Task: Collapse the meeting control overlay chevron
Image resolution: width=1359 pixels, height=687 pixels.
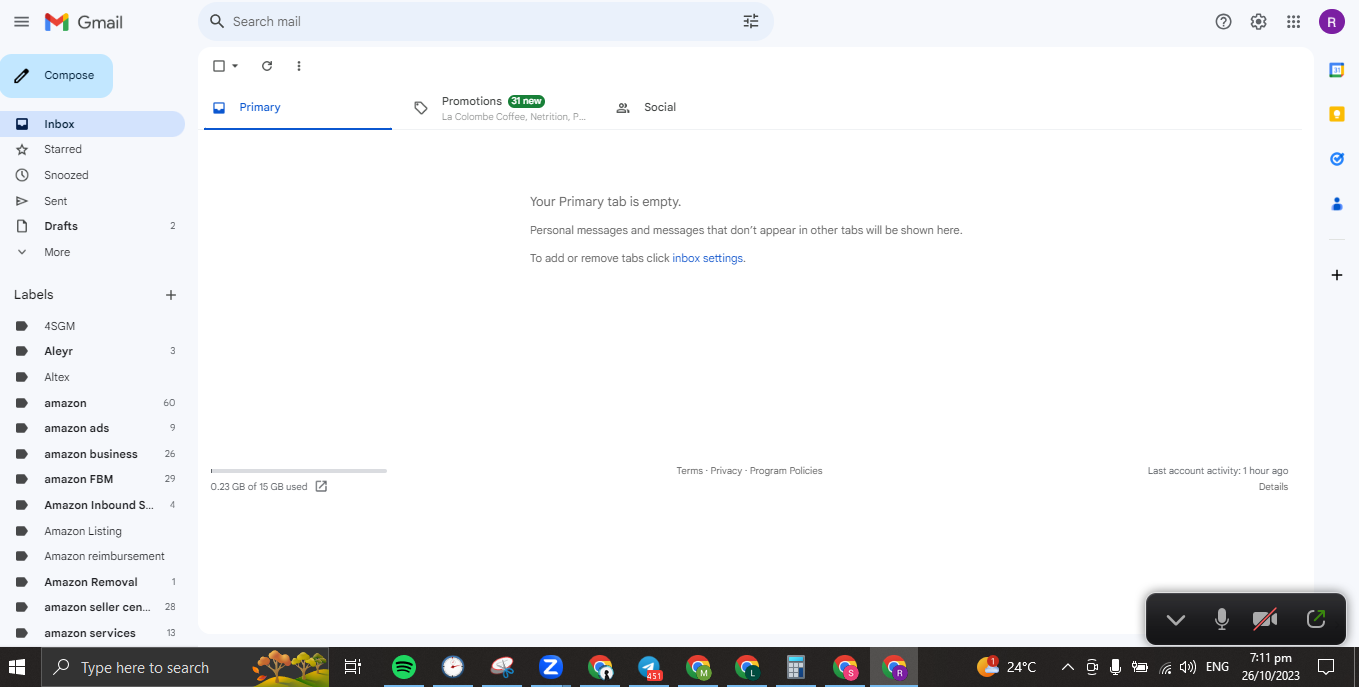Action: [1175, 620]
